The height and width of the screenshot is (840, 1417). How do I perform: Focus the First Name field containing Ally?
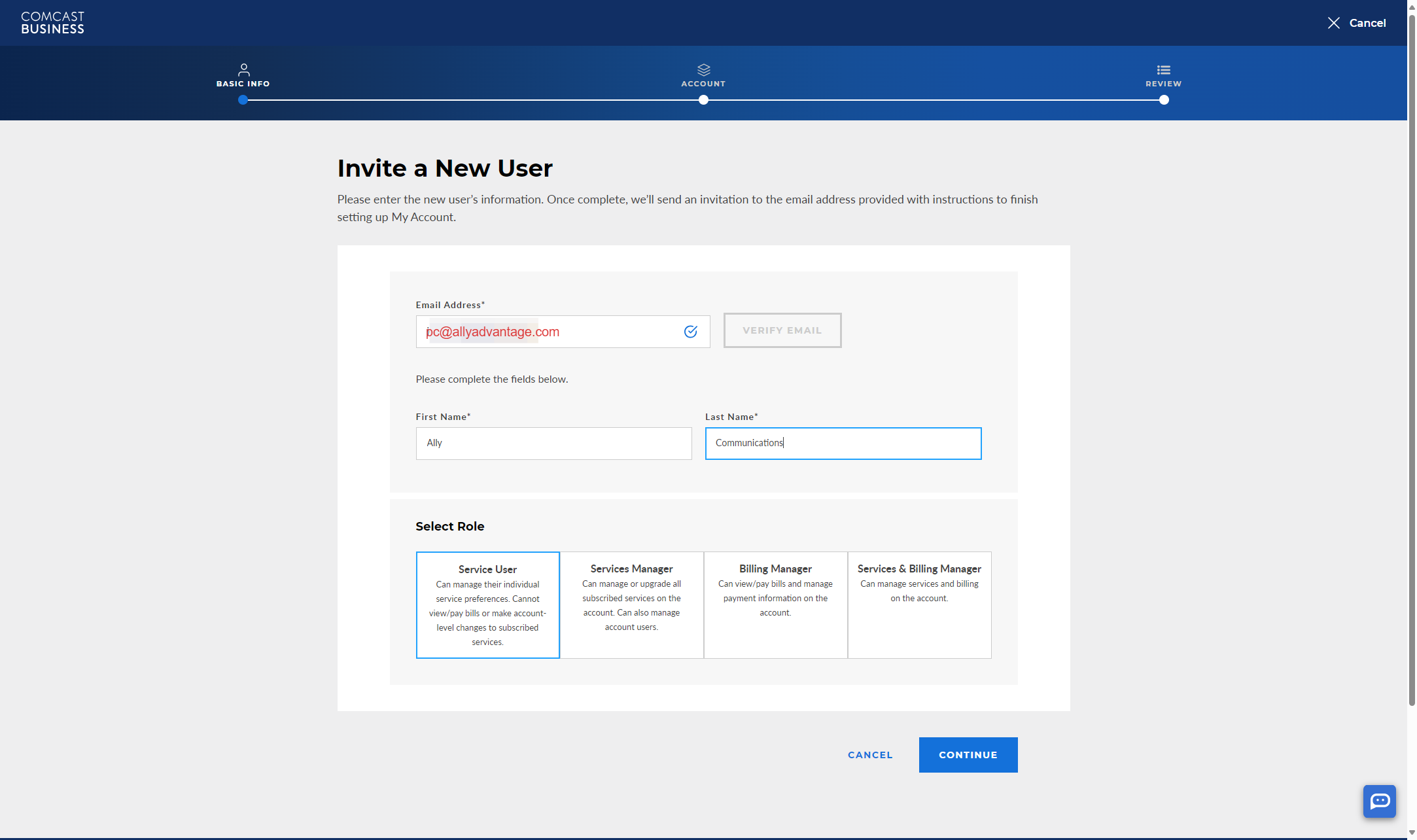(553, 443)
